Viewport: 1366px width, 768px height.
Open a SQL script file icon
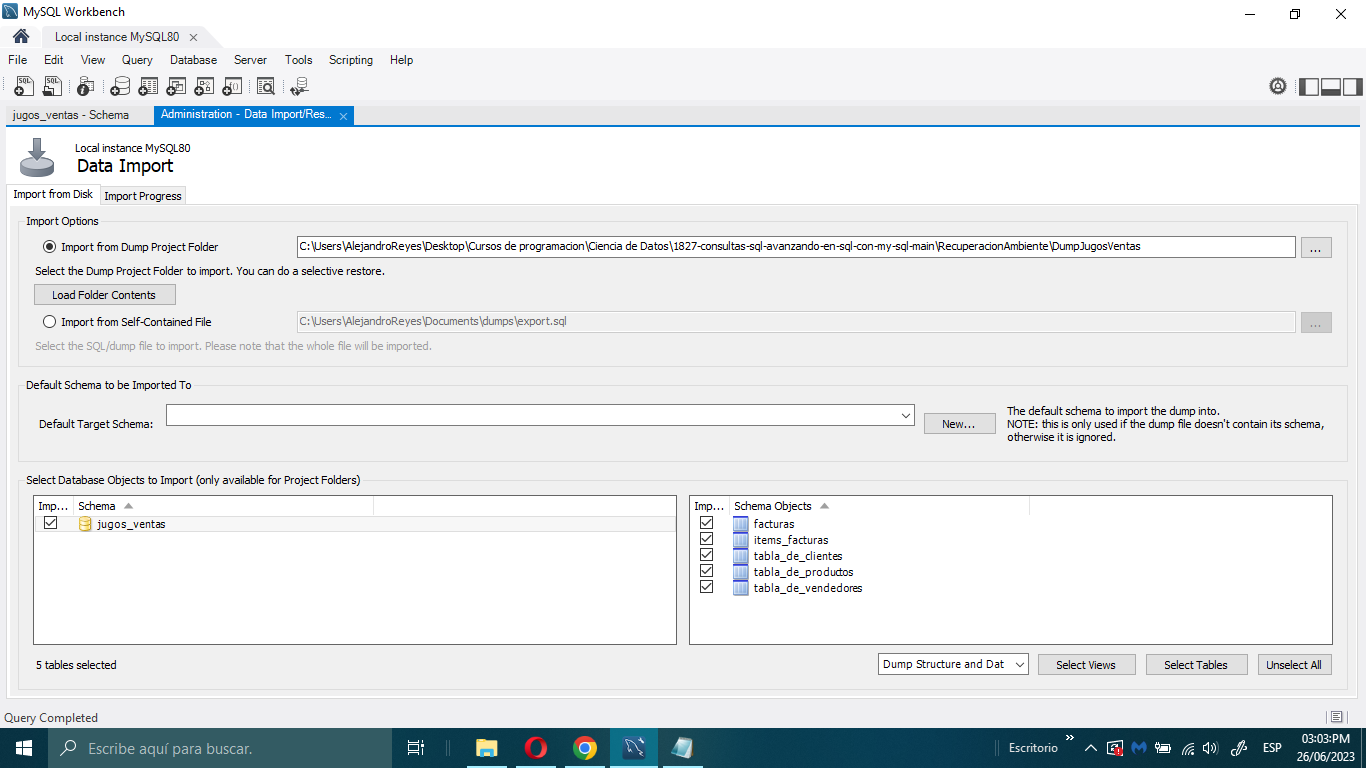point(52,87)
